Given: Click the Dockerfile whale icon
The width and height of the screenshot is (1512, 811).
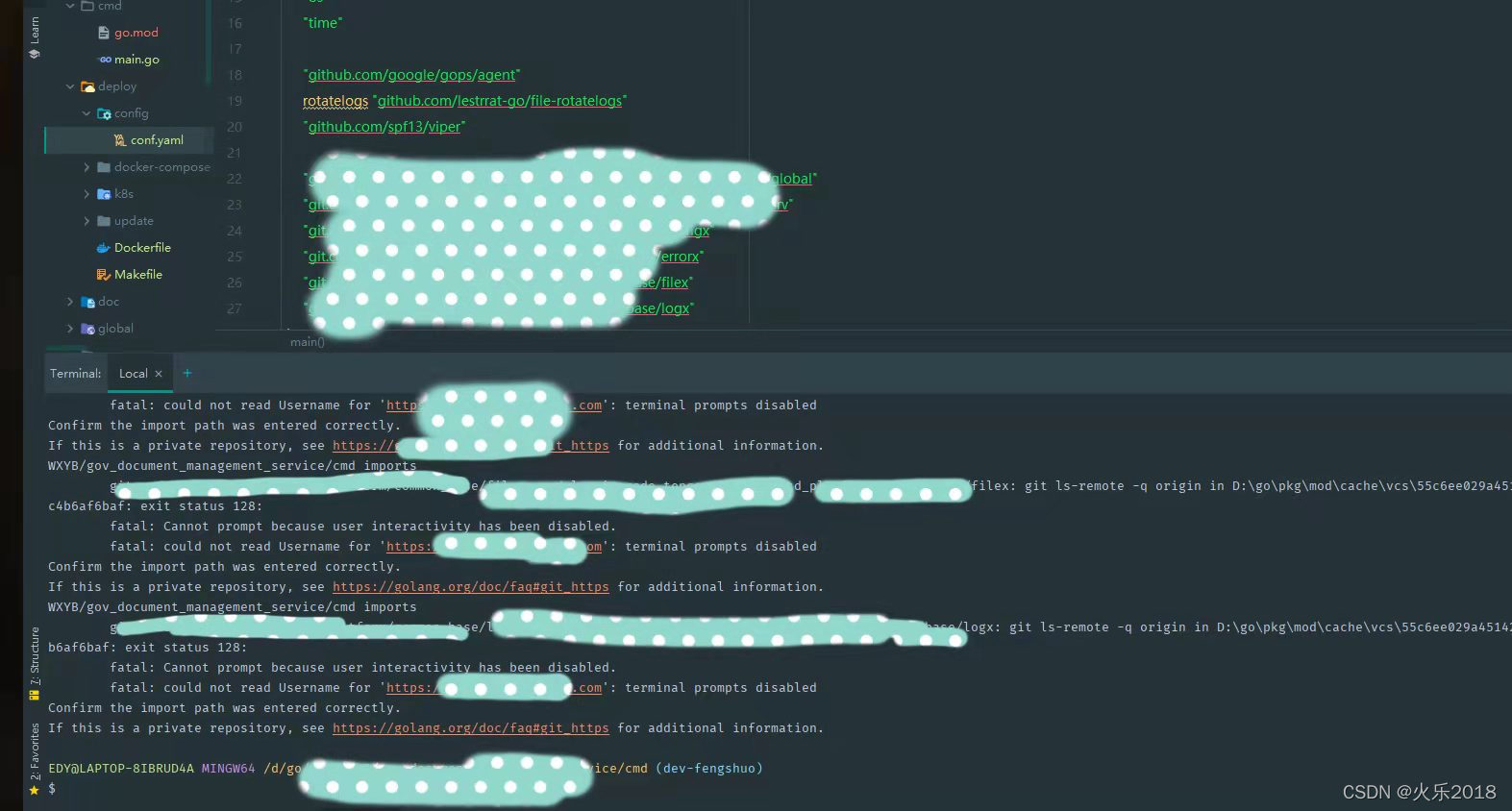Looking at the screenshot, I should tap(104, 248).
